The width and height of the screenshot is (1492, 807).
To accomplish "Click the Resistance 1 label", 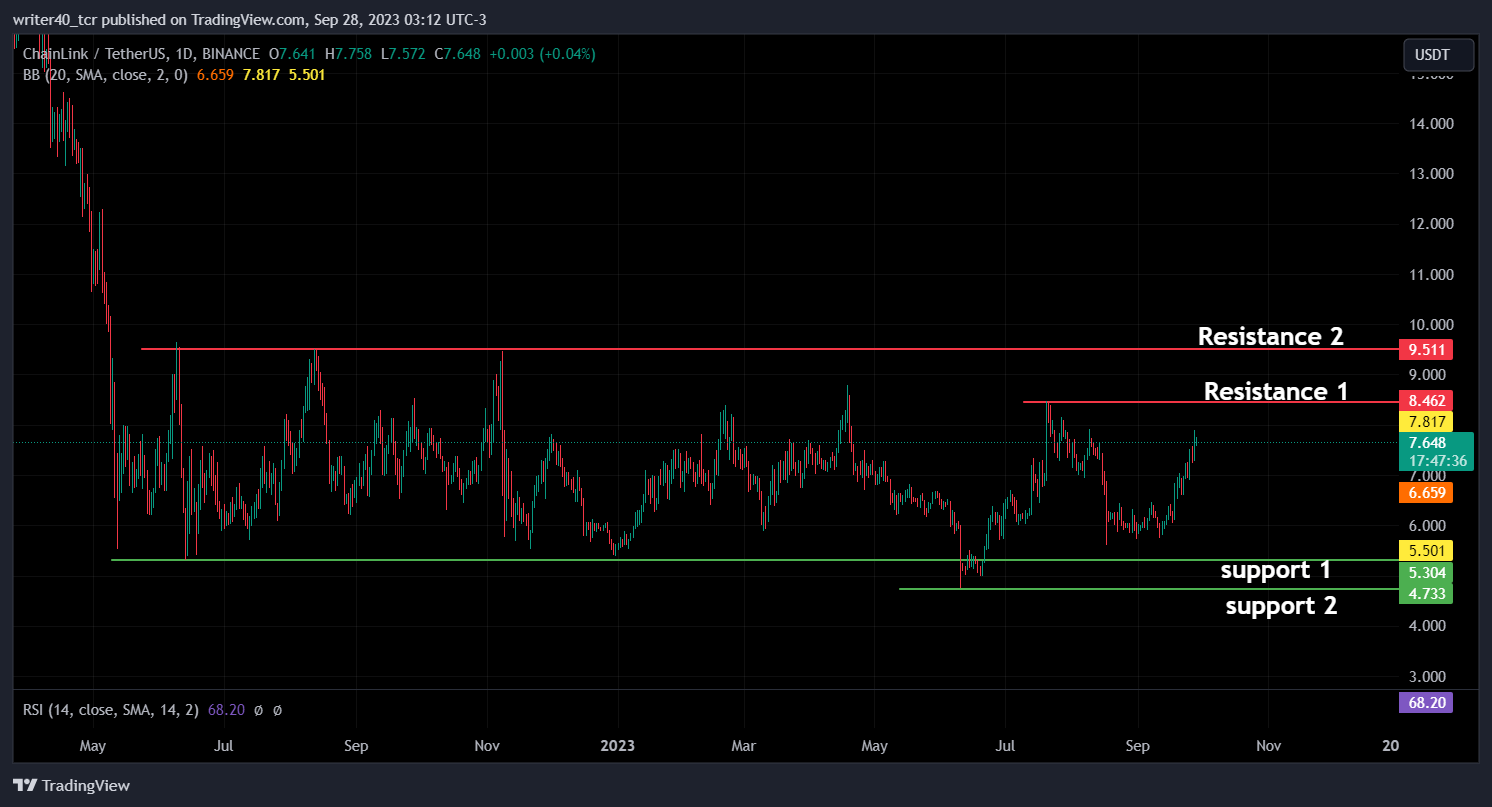I will (x=1276, y=391).
